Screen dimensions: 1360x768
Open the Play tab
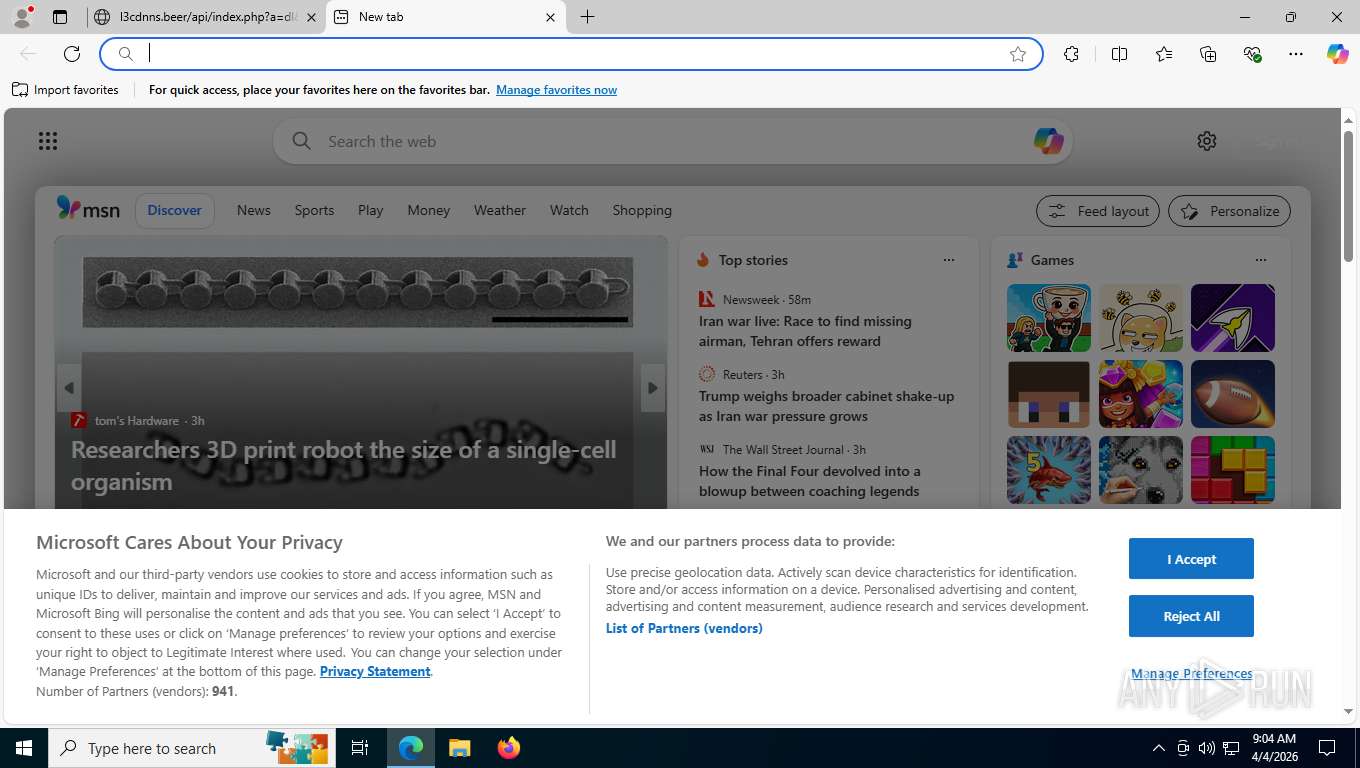click(x=371, y=210)
